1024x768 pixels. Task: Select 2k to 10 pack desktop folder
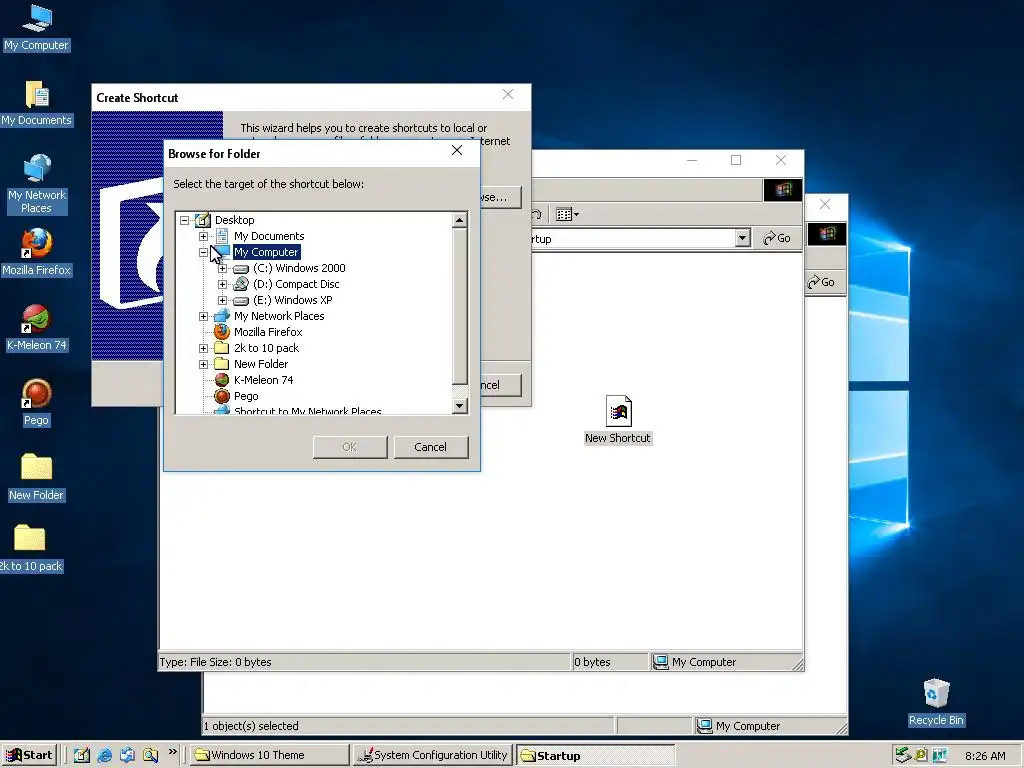(x=30, y=547)
